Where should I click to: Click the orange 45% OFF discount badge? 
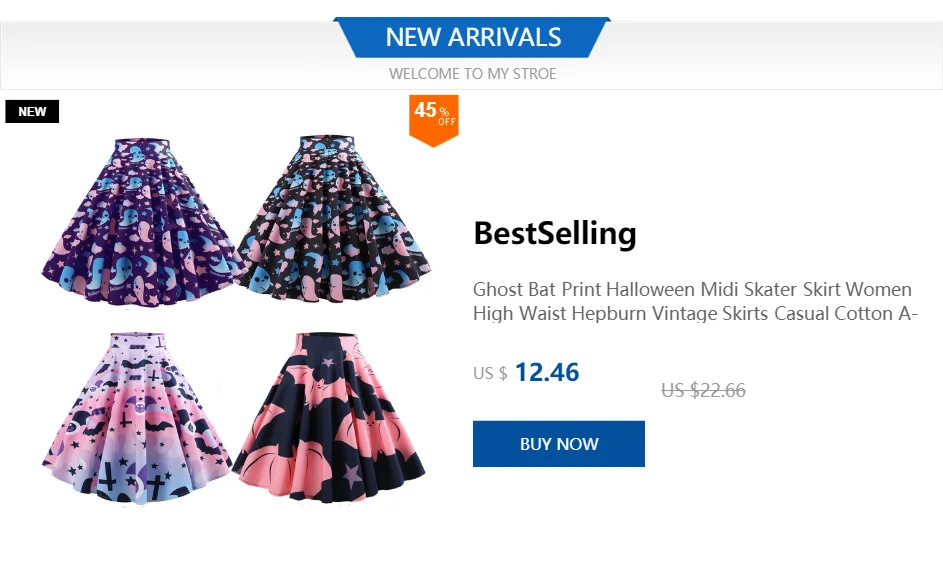tap(434, 117)
